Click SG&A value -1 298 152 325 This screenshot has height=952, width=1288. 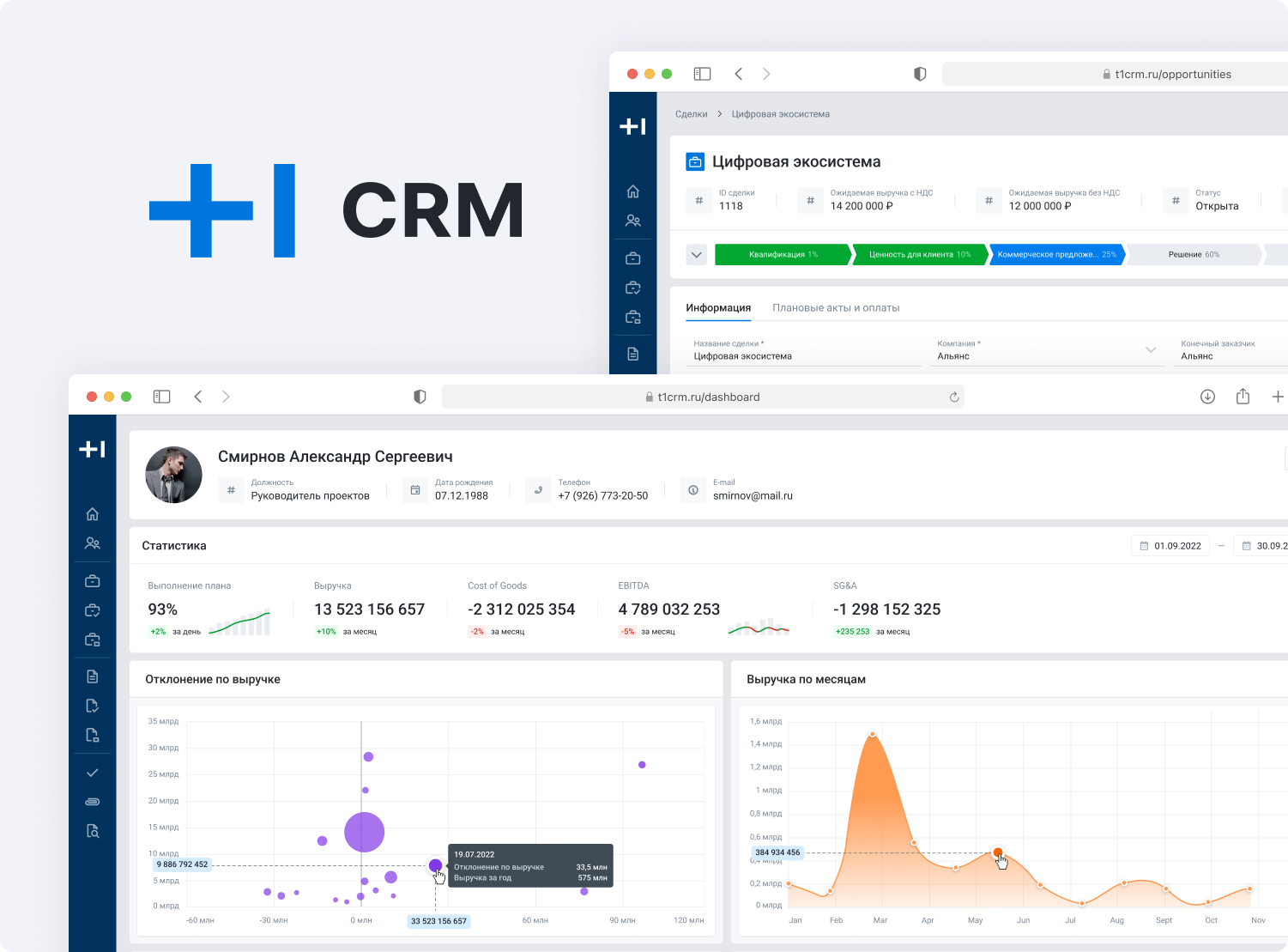click(887, 609)
